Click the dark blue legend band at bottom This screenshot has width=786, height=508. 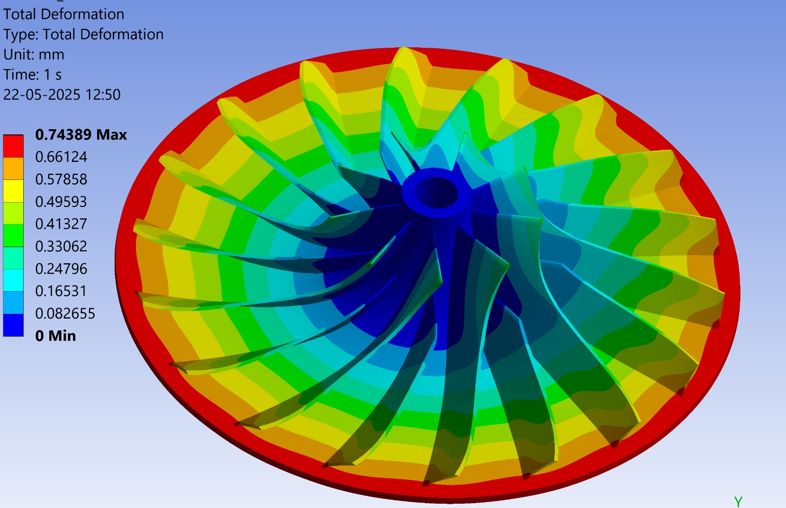pyautogui.click(x=13, y=324)
